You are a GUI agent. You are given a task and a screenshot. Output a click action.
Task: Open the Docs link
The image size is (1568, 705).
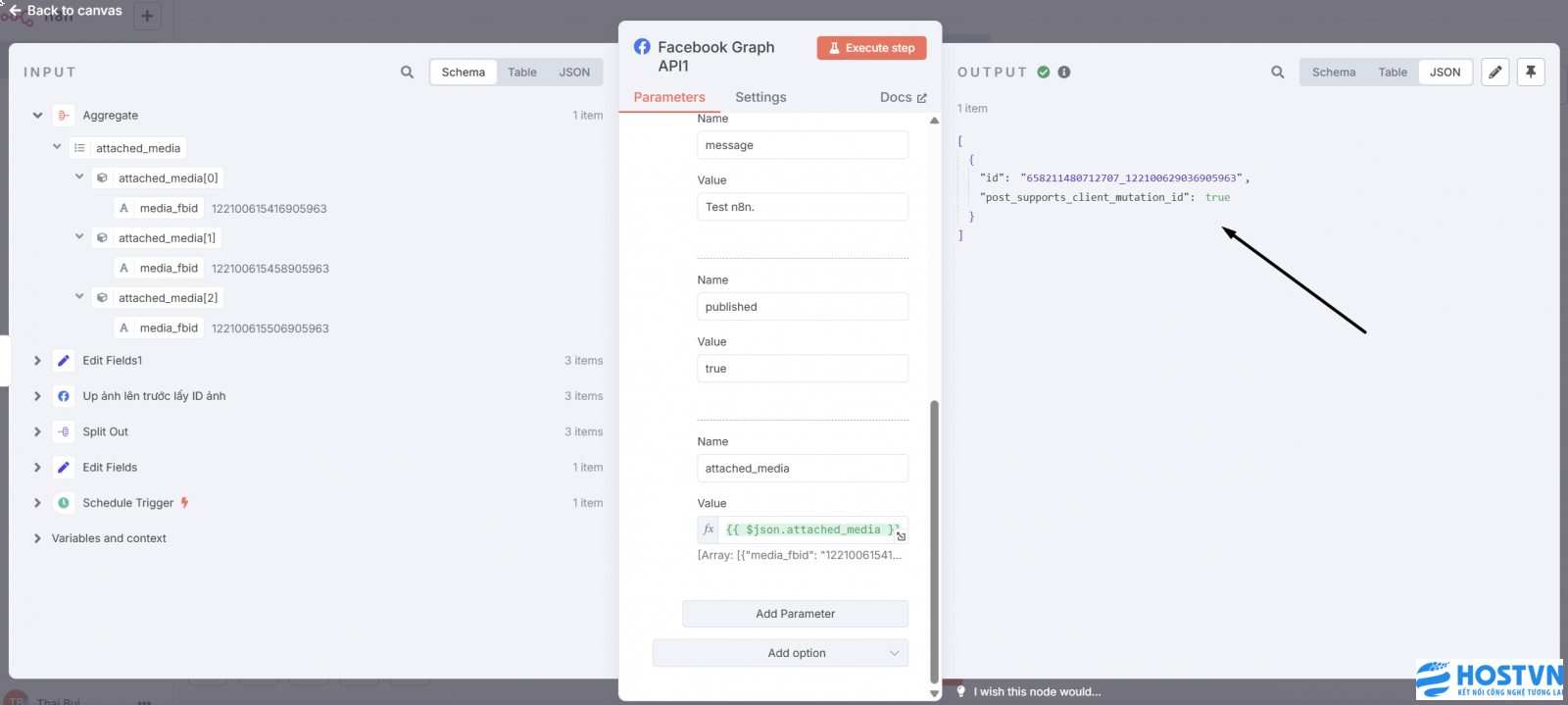(903, 97)
